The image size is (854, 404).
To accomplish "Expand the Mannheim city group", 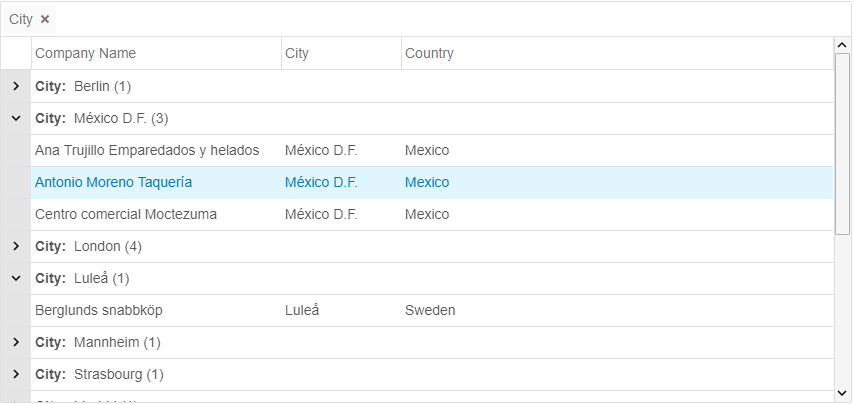I will pos(16,342).
